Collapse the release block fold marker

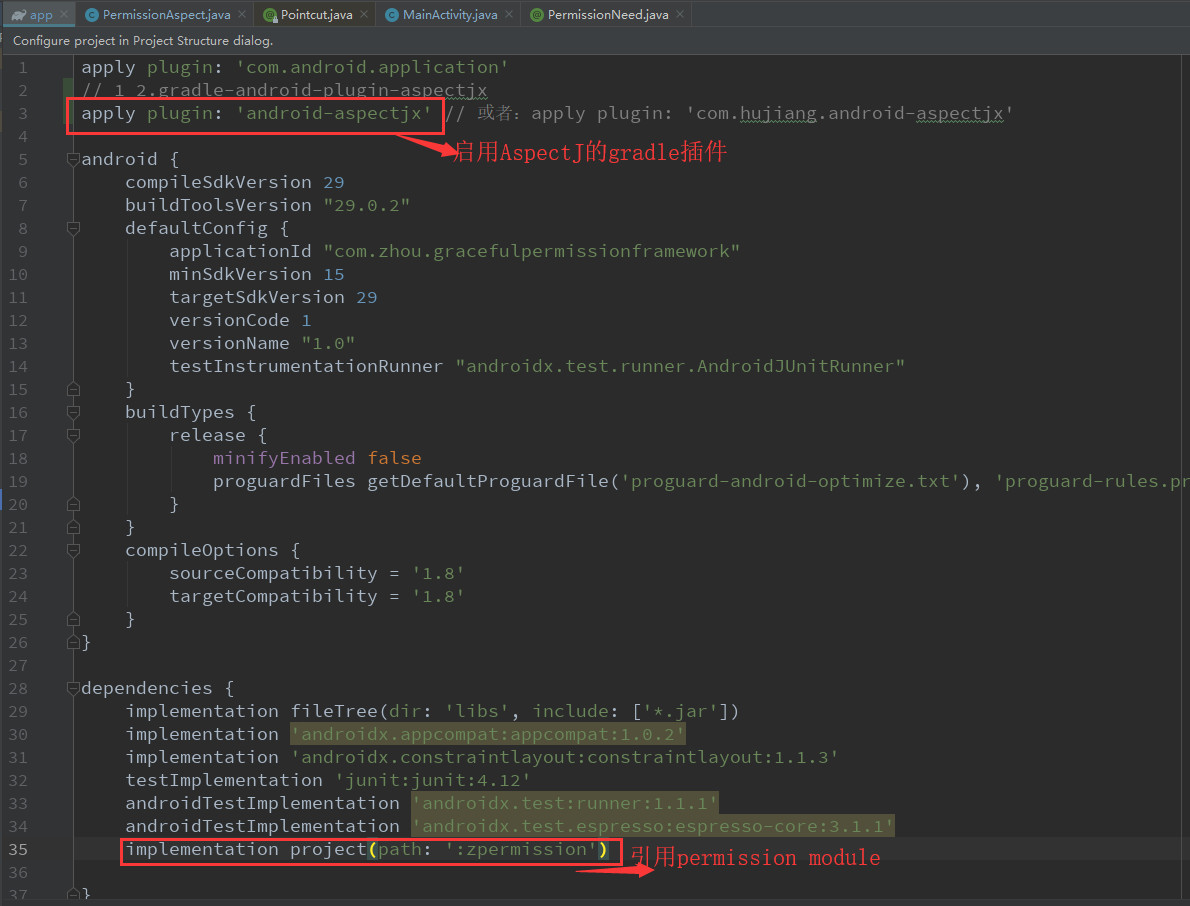(x=74, y=435)
